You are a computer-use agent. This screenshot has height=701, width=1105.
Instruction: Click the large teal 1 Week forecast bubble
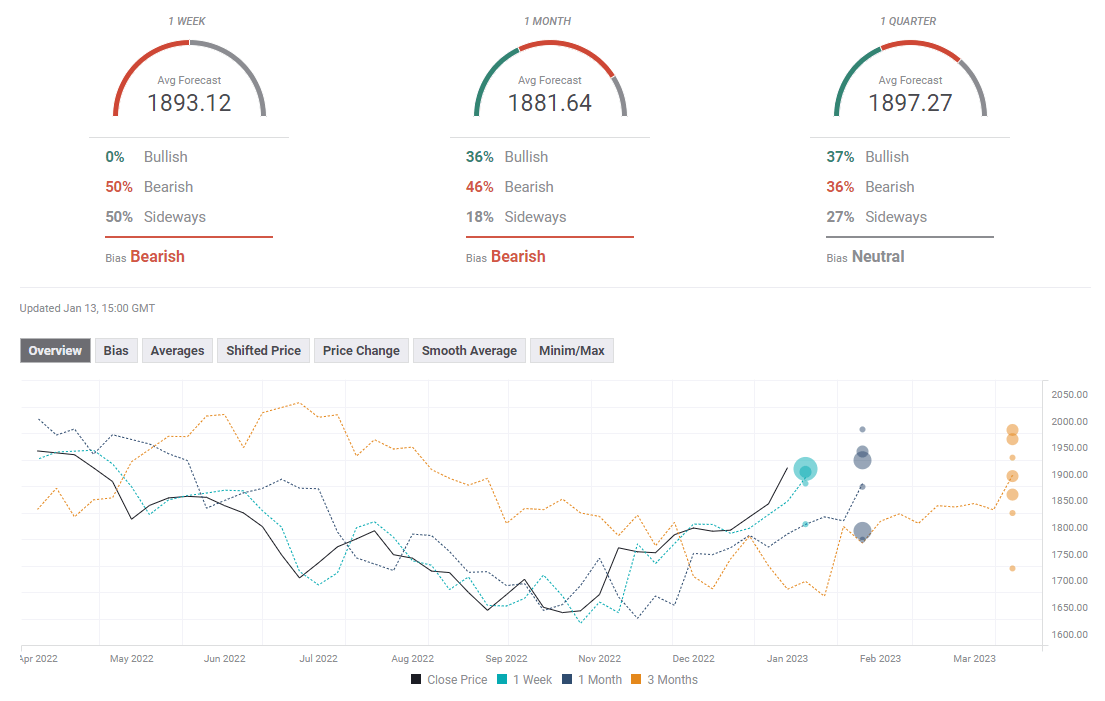[805, 469]
